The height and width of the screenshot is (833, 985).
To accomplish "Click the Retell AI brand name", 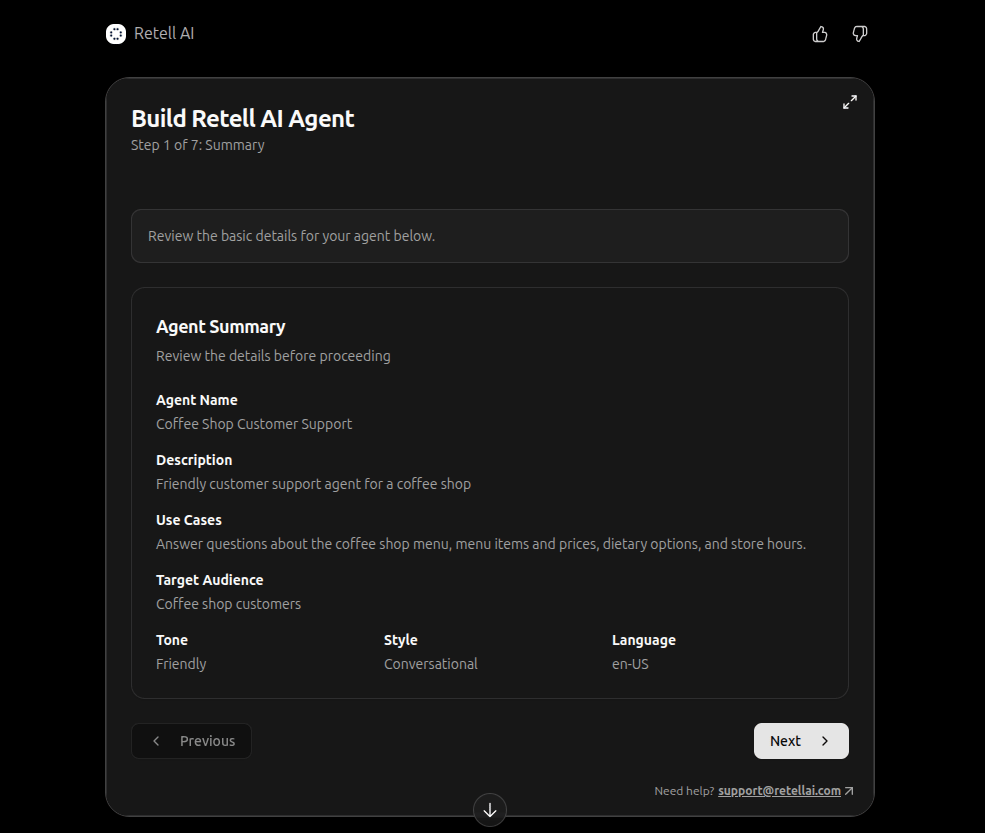I will (164, 34).
